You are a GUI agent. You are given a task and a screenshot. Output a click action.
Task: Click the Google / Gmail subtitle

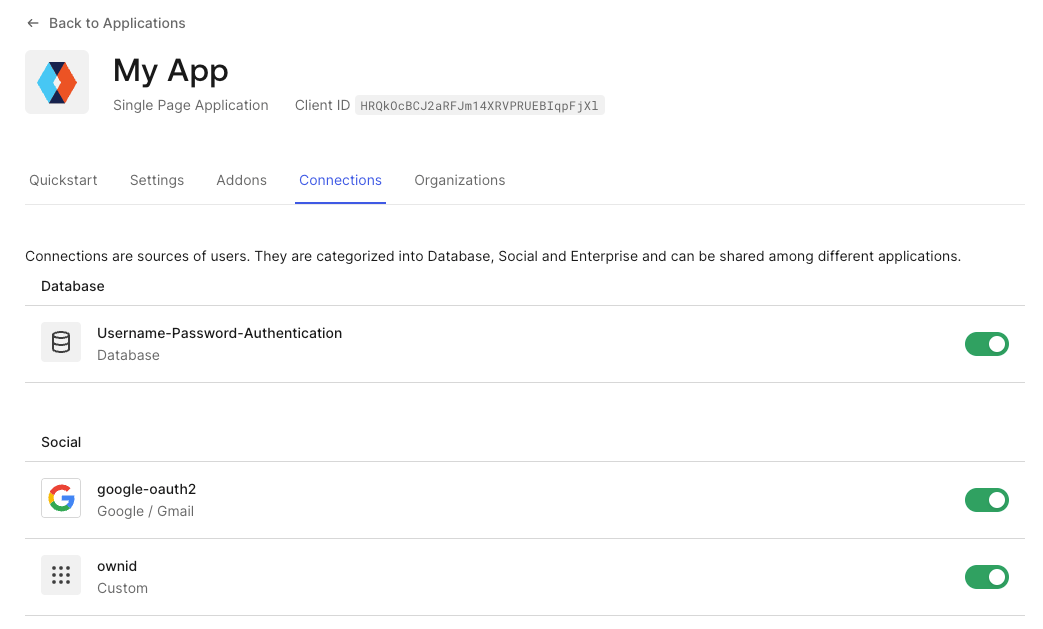pos(146,511)
